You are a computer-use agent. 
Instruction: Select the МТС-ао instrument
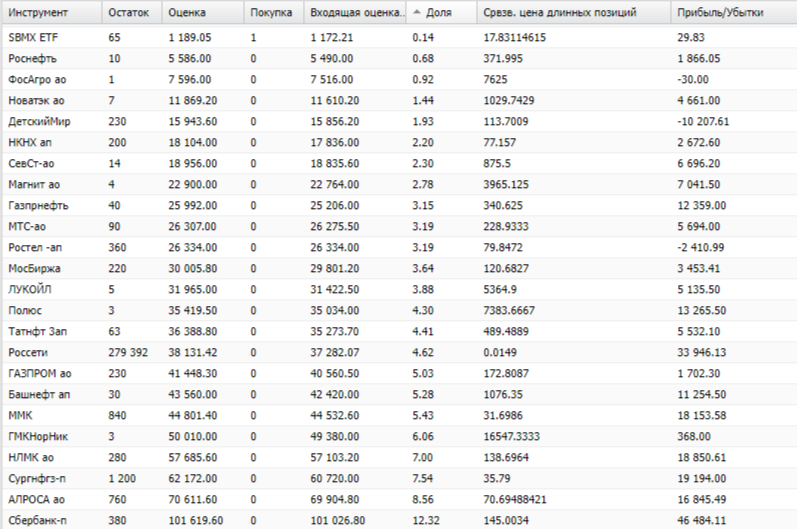click(27, 227)
